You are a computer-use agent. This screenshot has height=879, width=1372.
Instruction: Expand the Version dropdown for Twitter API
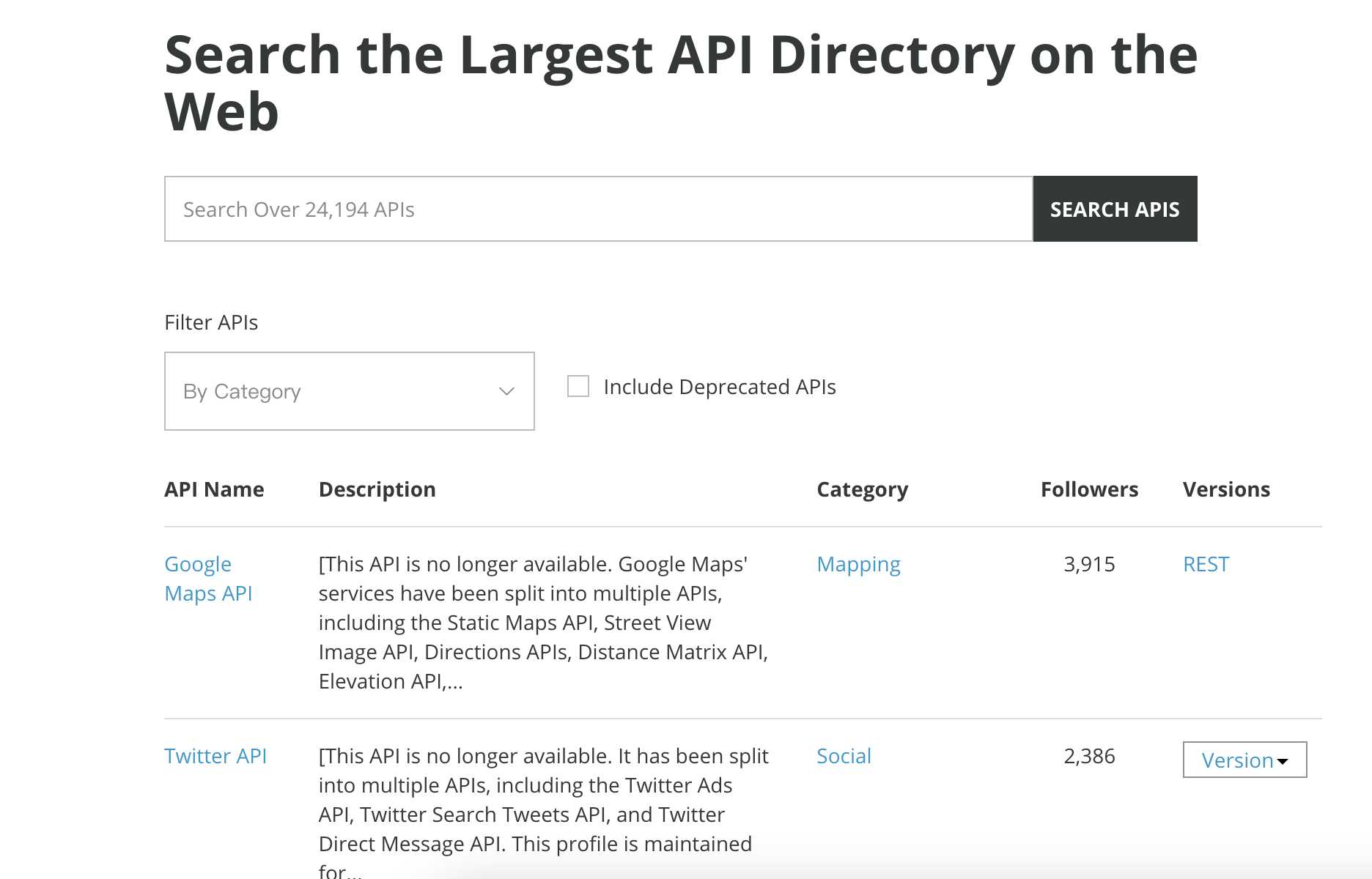pyautogui.click(x=1244, y=760)
